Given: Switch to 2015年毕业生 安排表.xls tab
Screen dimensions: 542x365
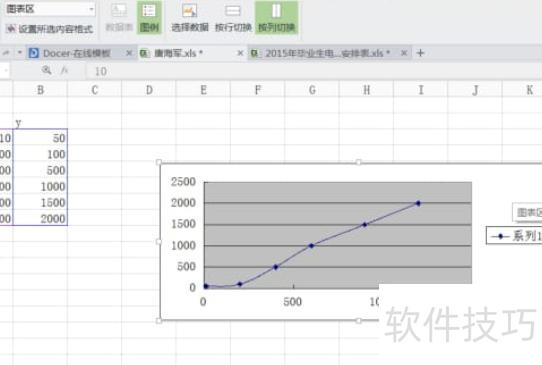Looking at the screenshot, I should point(327,53).
